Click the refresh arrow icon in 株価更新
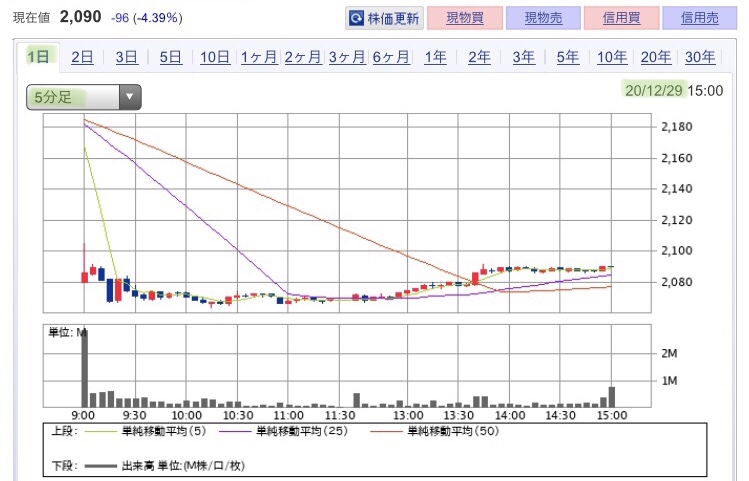 [356, 19]
